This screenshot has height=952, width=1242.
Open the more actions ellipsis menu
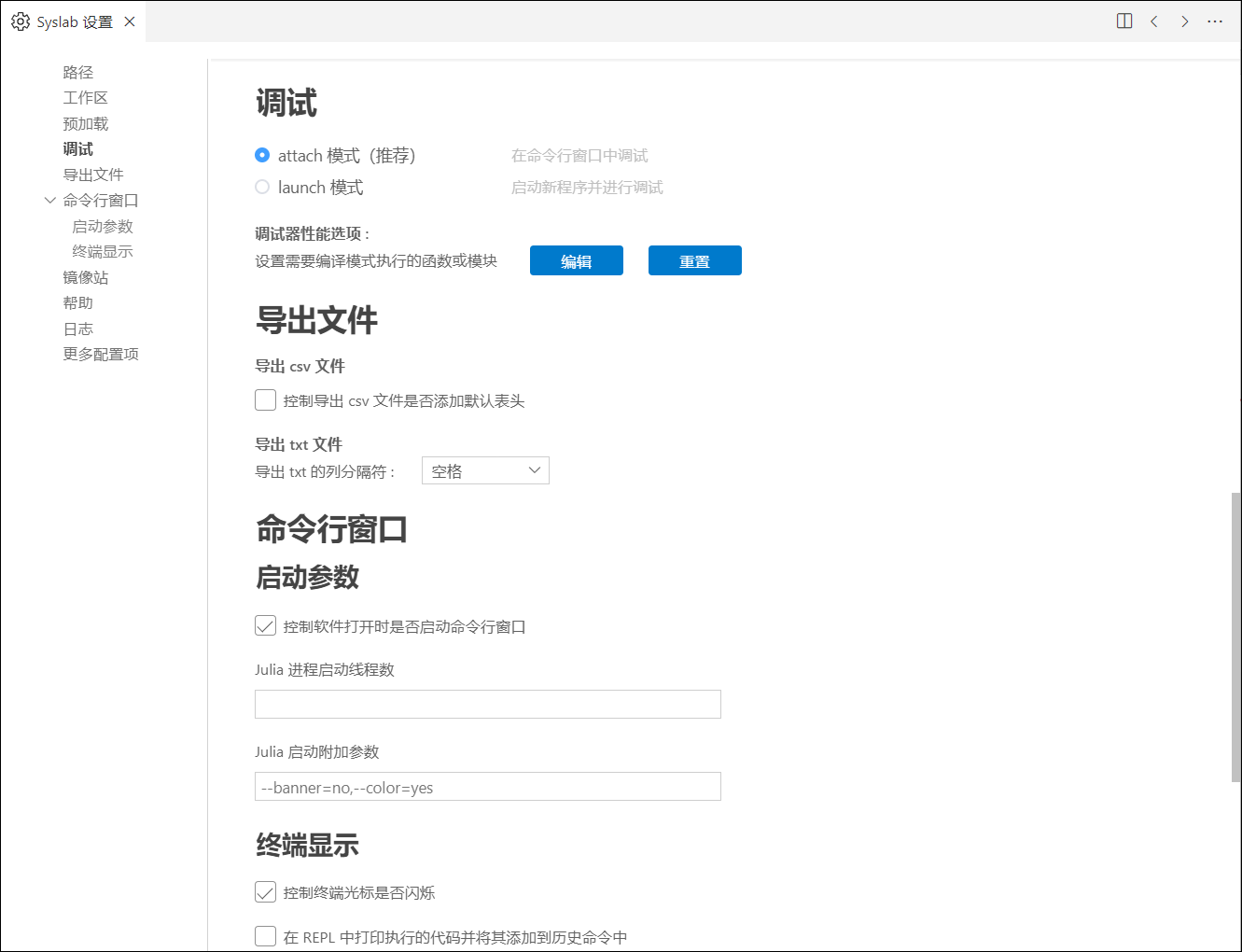(x=1214, y=21)
